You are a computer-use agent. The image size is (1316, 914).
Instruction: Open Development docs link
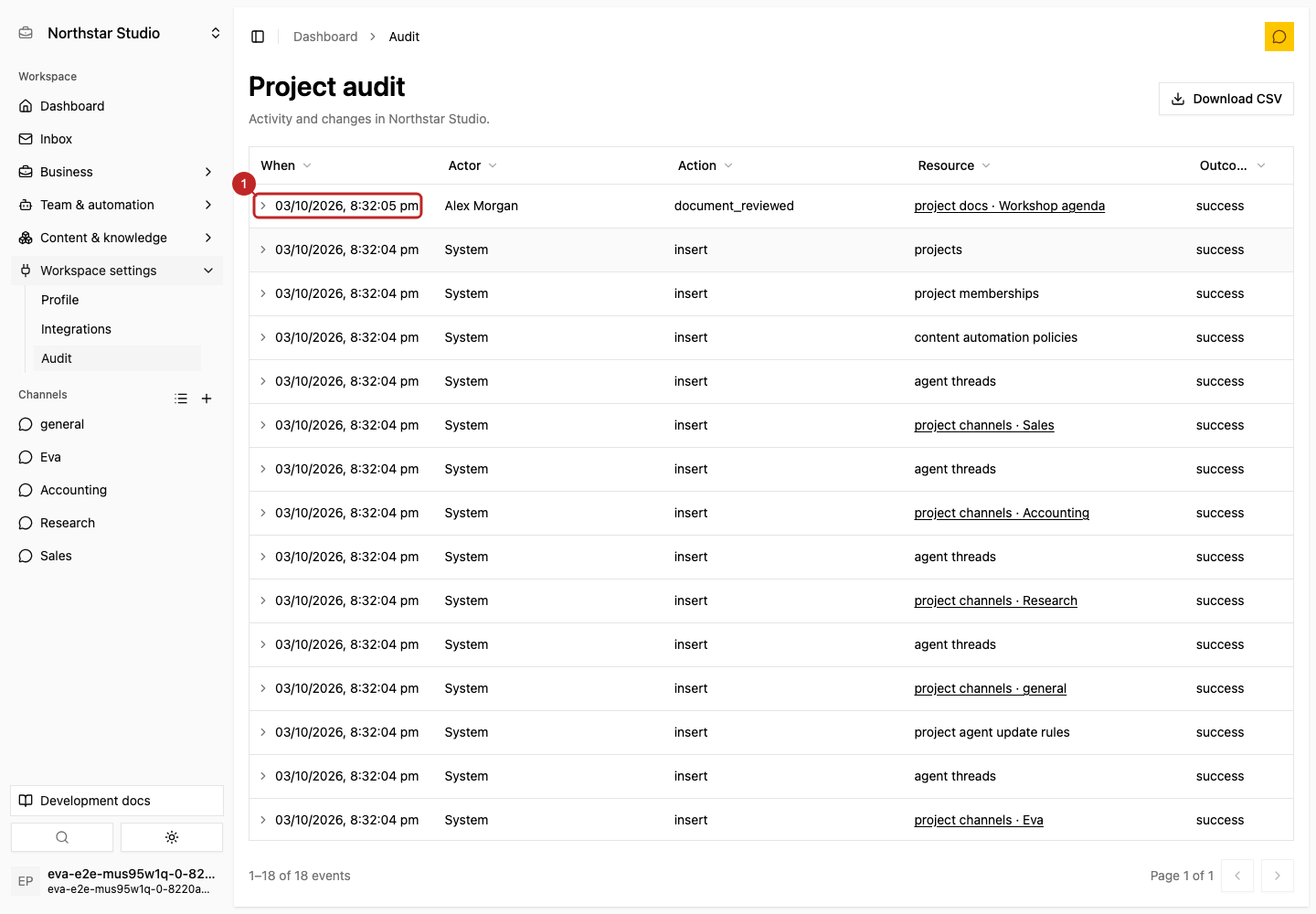pos(117,801)
